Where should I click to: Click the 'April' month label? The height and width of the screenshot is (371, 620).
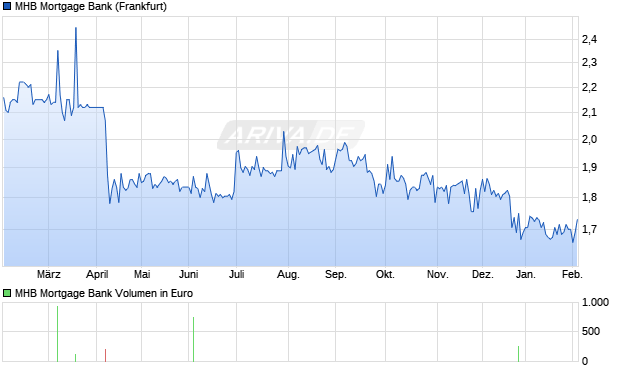click(x=97, y=274)
